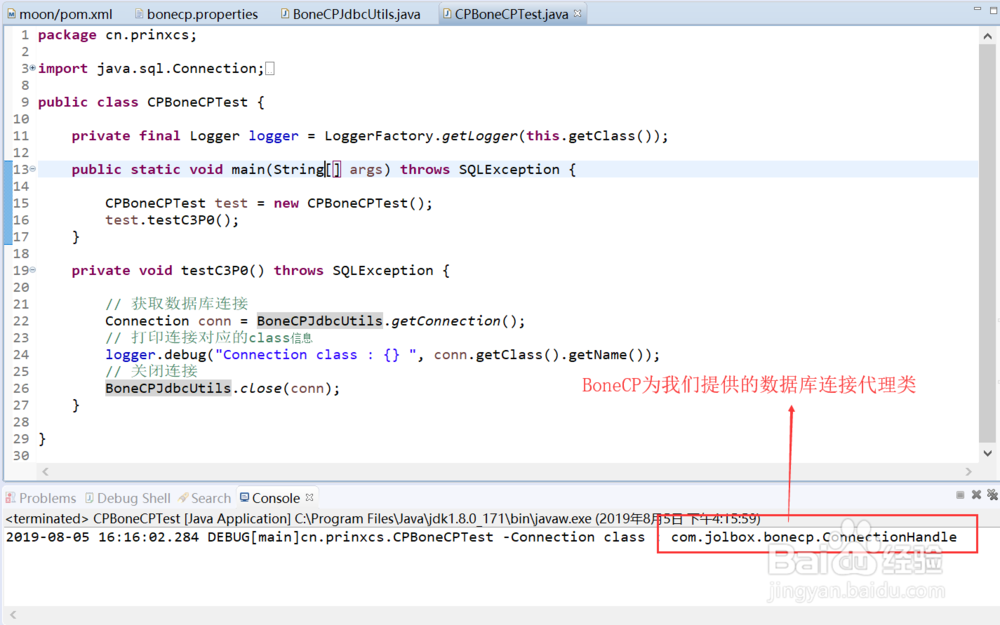
Task: Click the editor horizontal scroll left arrow
Action: click(45, 472)
